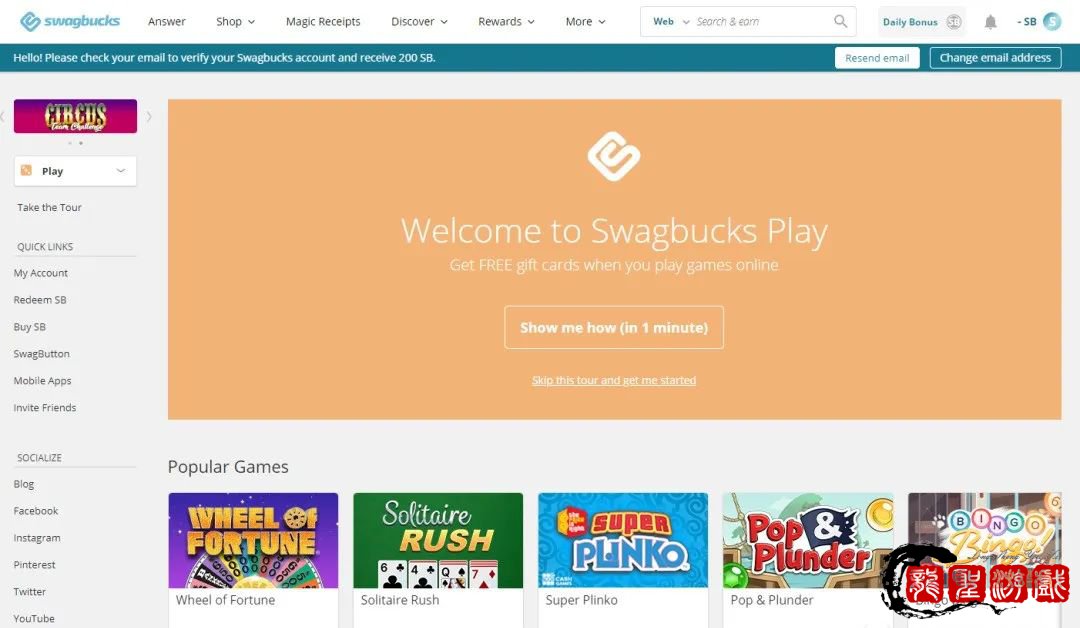Open the notifications bell
Viewport: 1080px width, 628px height.
pyautogui.click(x=990, y=22)
